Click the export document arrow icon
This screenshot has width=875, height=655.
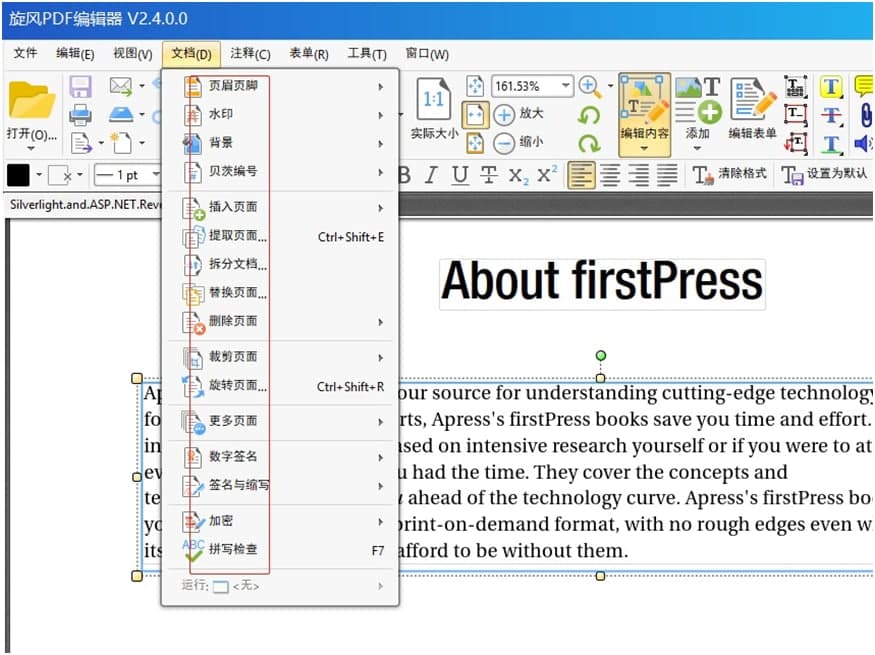coord(81,143)
